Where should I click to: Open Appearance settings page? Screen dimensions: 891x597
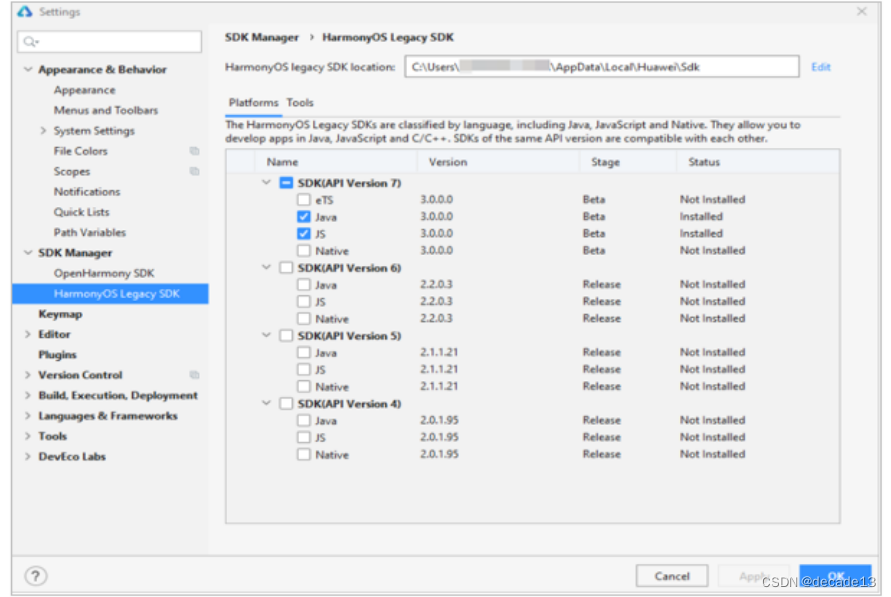[85, 90]
